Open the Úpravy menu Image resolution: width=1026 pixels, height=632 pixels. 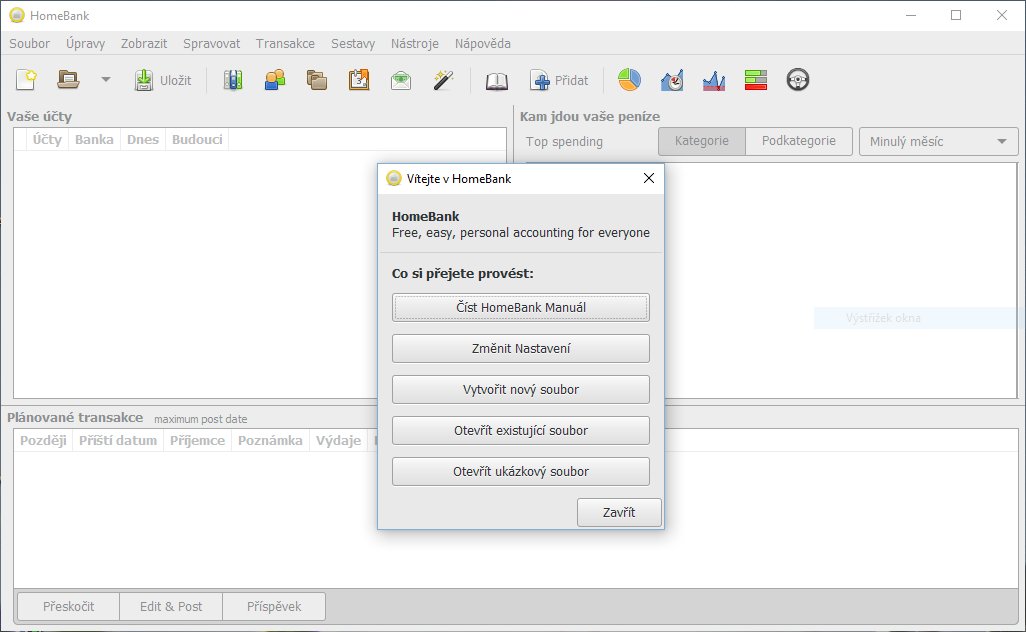85,43
